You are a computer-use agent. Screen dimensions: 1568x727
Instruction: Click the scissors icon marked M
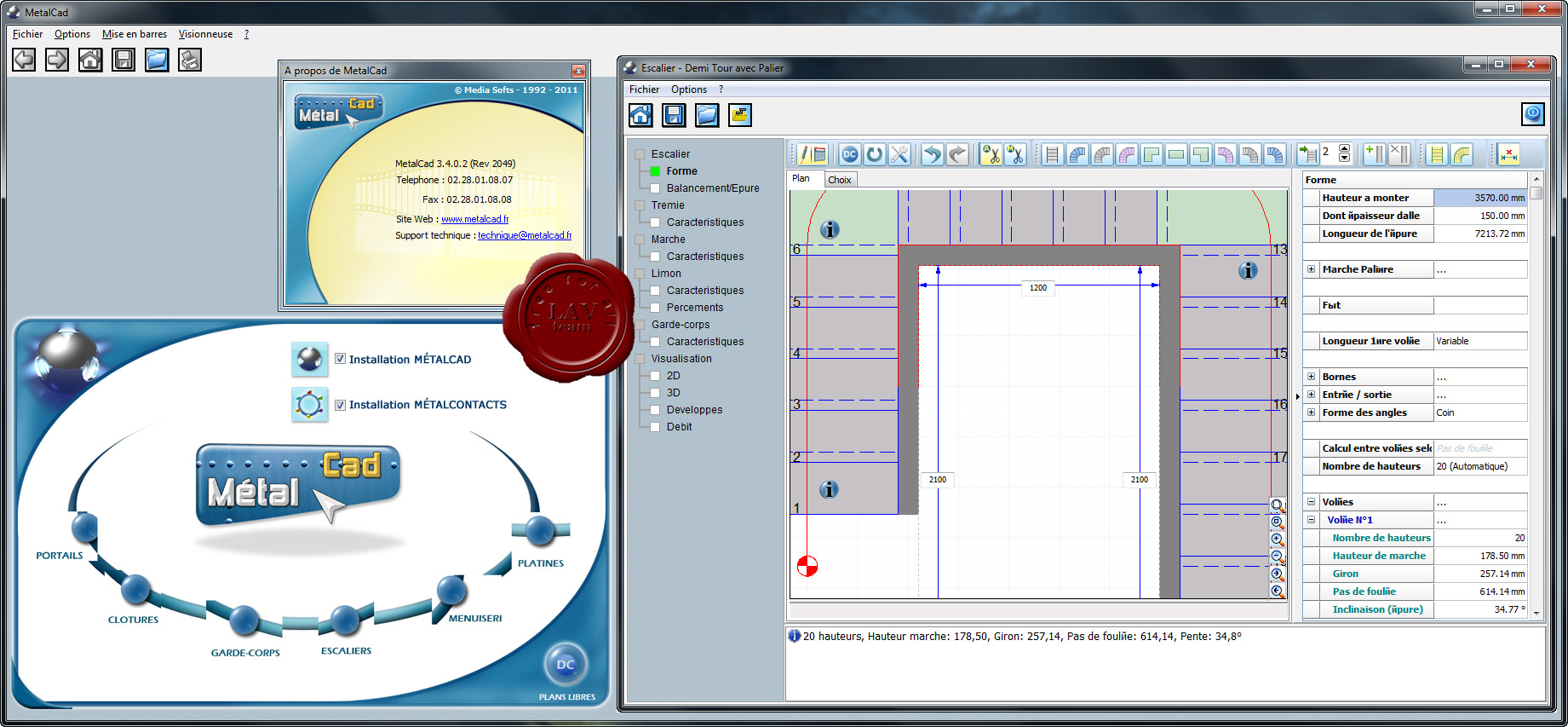pos(1015,154)
